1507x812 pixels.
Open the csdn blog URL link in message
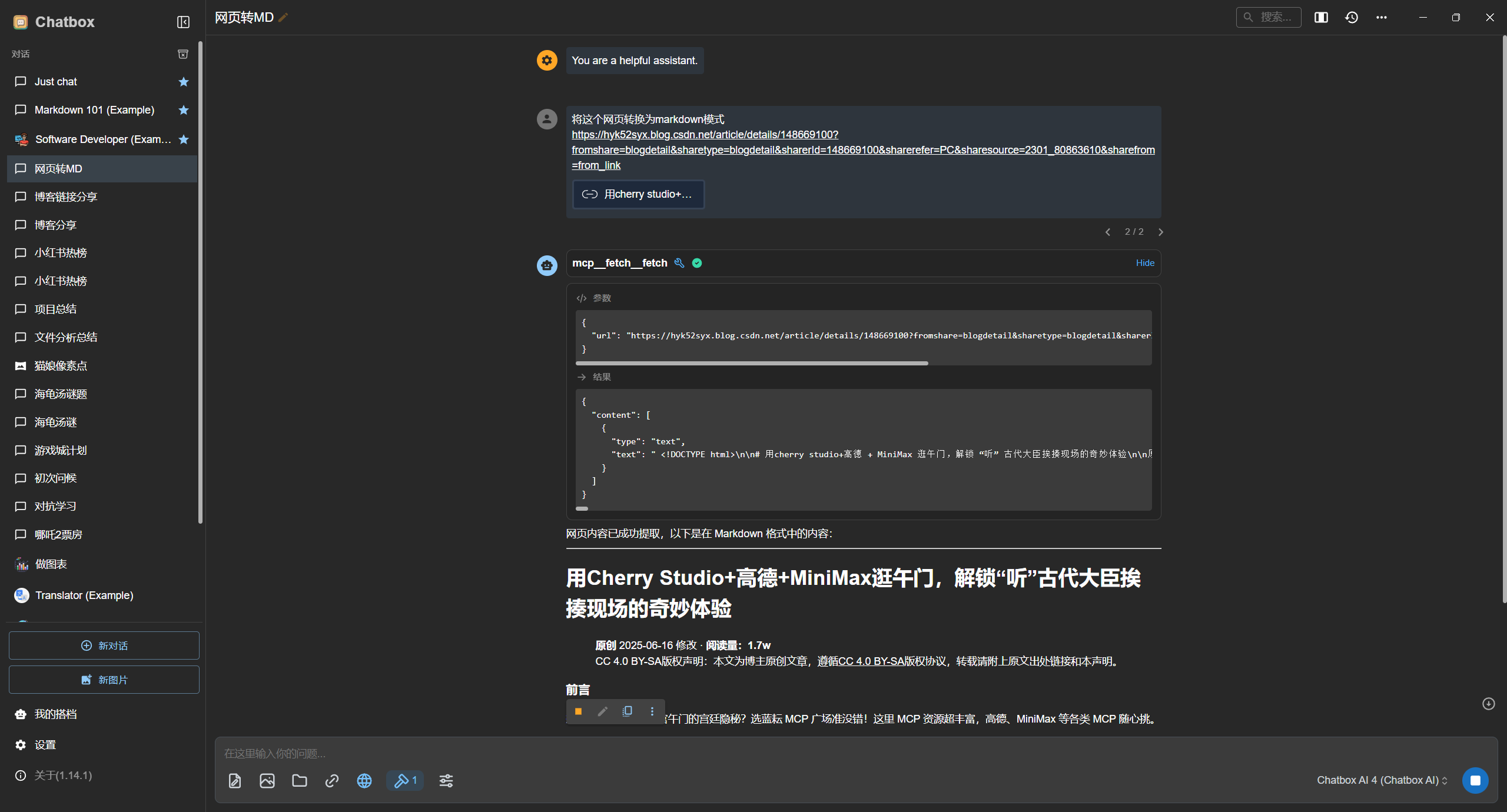click(x=863, y=150)
